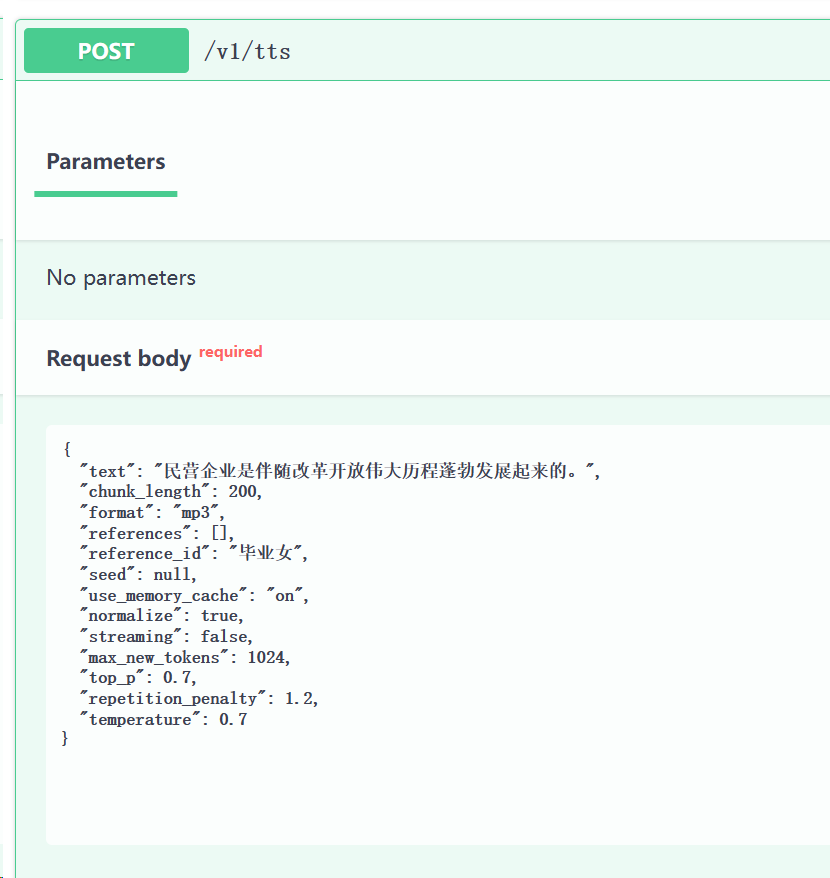Click the top_p value 0.7

[x=177, y=678]
